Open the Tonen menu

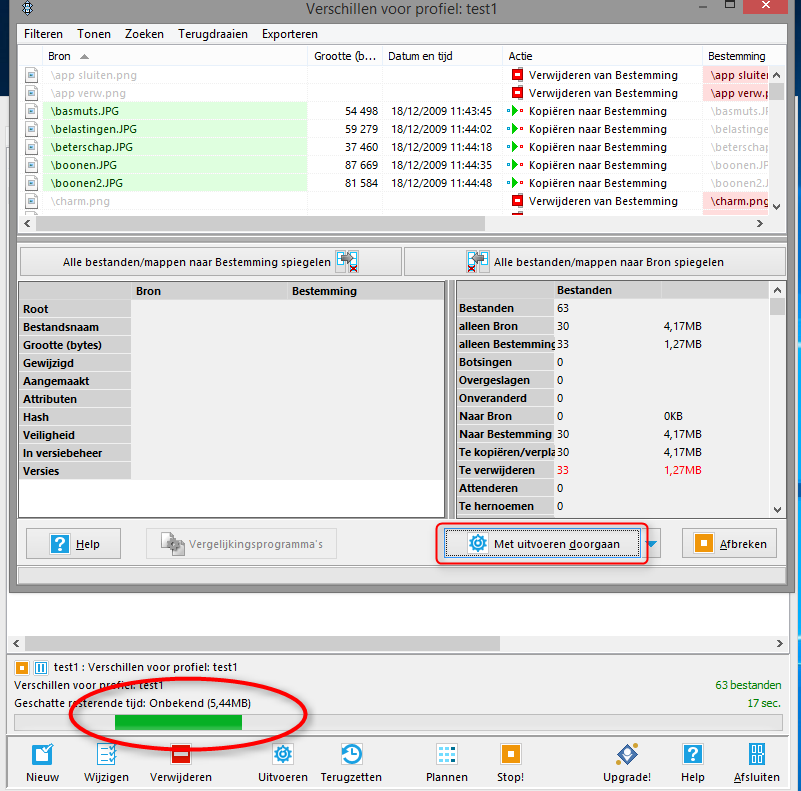(x=94, y=34)
